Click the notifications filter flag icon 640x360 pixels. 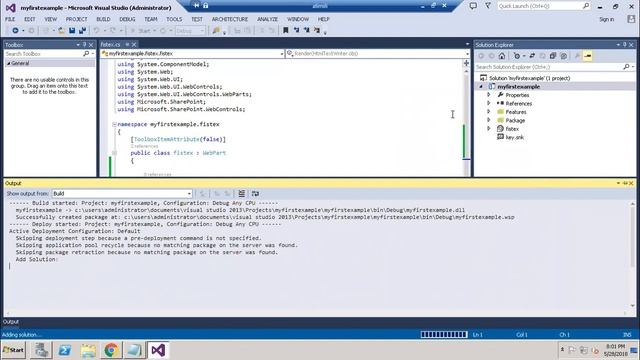[488, 6]
